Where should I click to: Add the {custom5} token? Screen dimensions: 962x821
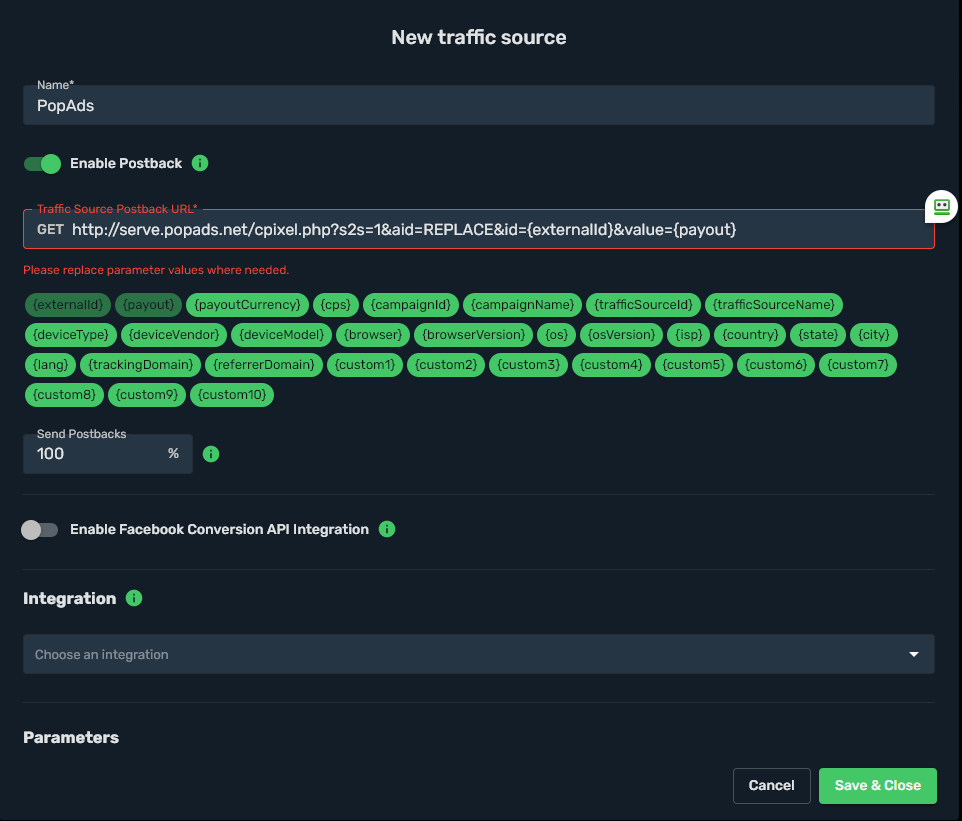[x=694, y=365]
